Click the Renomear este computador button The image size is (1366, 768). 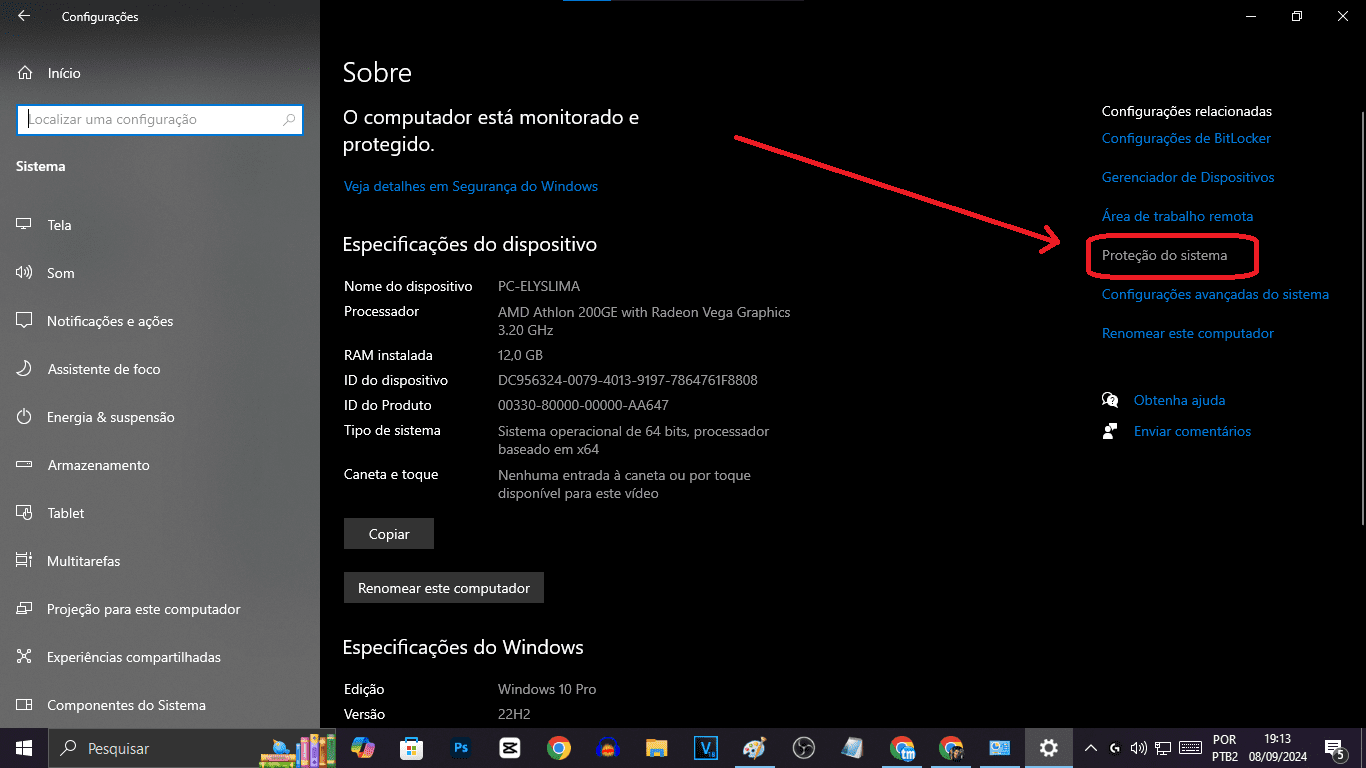(x=443, y=587)
